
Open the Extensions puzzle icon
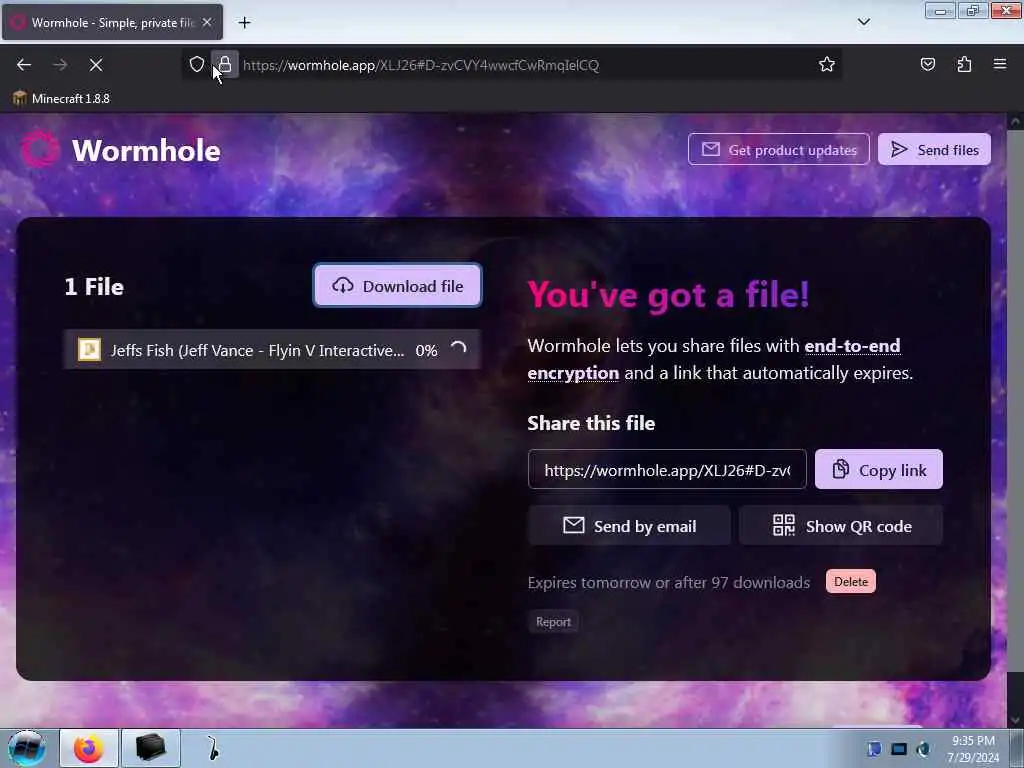click(964, 64)
